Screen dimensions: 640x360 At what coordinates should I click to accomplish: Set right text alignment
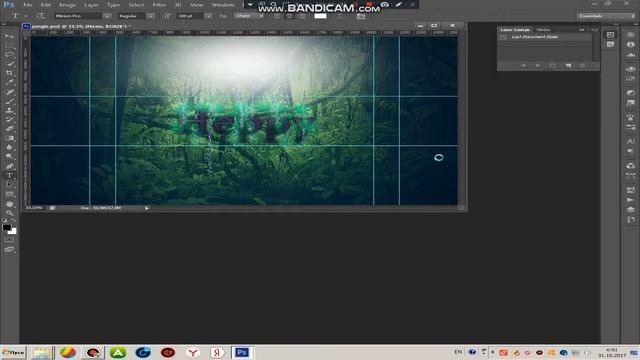pyautogui.click(x=302, y=16)
